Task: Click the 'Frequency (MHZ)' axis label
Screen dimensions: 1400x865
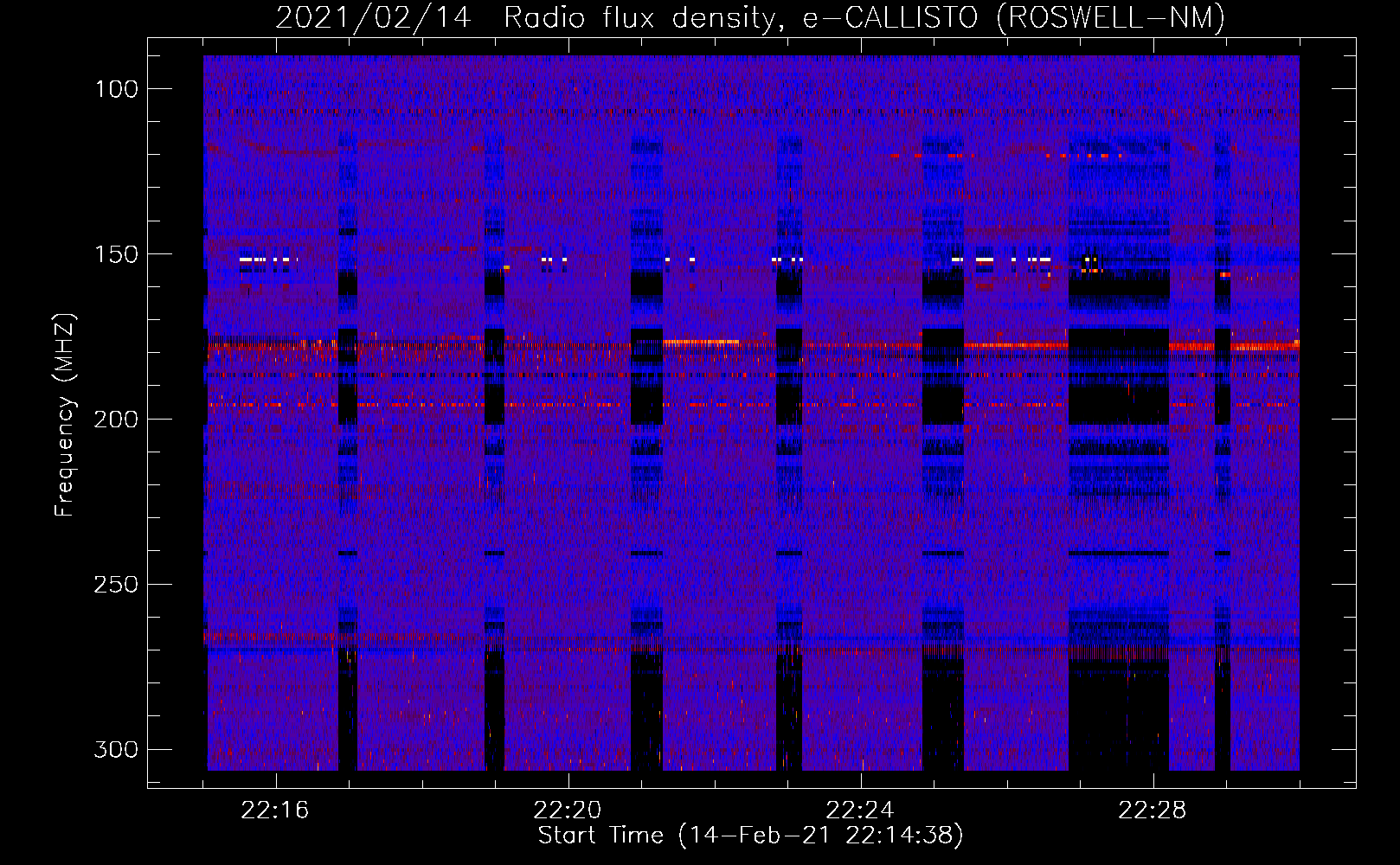Action: point(65,414)
